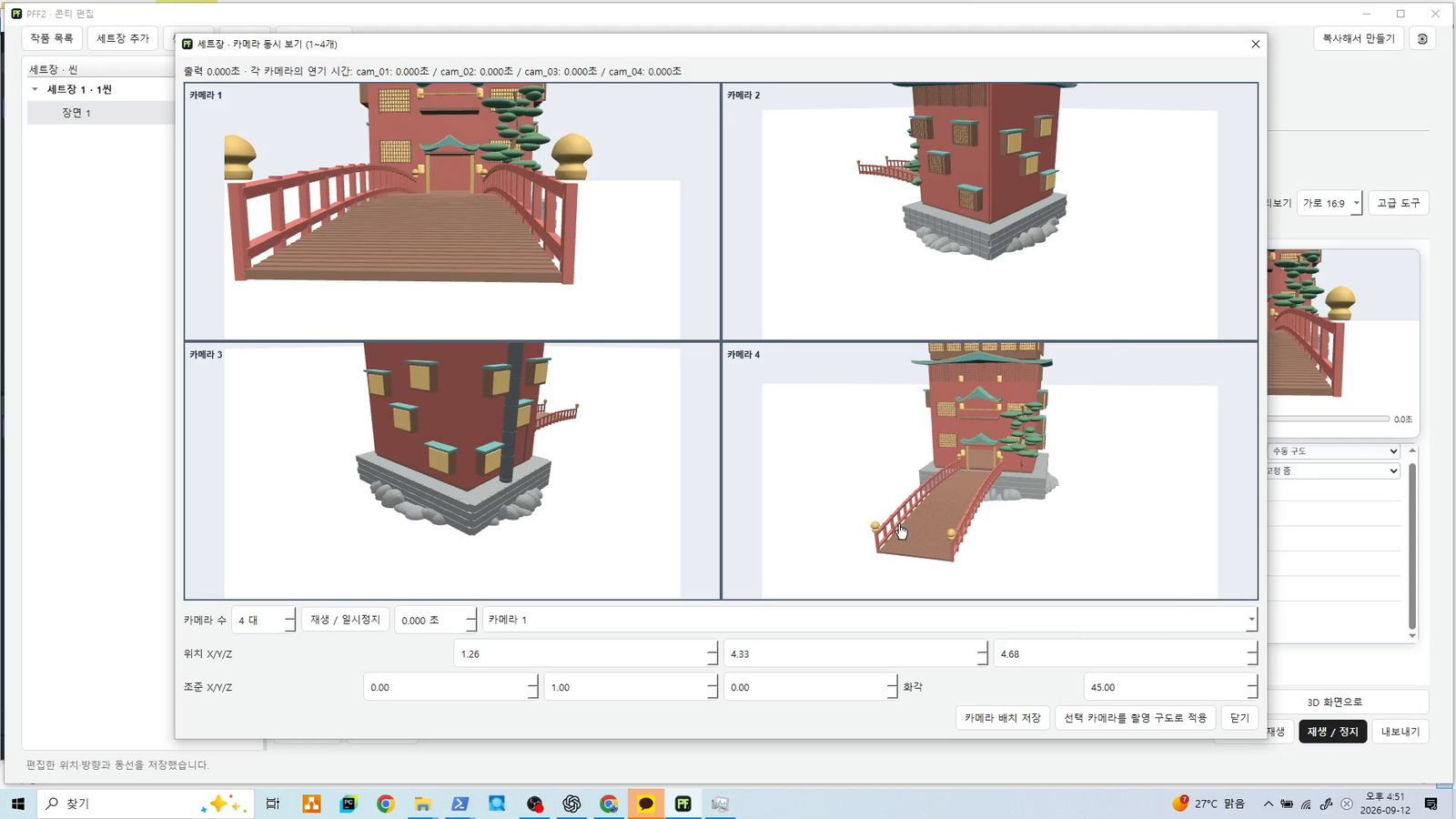Apply selected camera via 선택 카메라를 촬영 구도로 적용
Screen dimensions: 1456x819
(x=1135, y=718)
